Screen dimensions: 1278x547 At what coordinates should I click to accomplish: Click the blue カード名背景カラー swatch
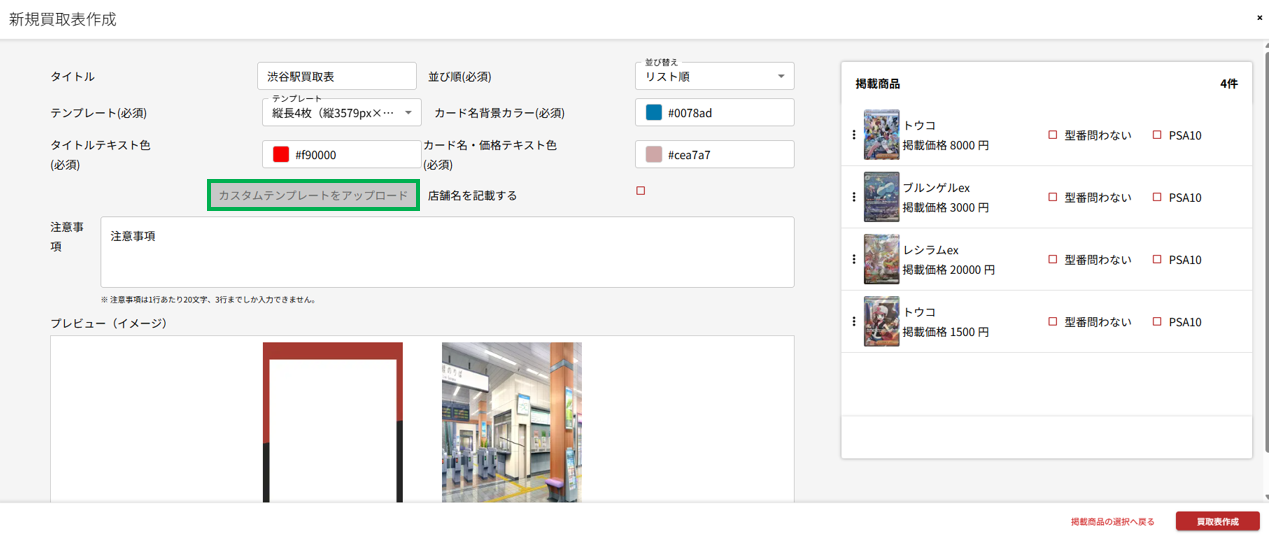[x=654, y=113]
